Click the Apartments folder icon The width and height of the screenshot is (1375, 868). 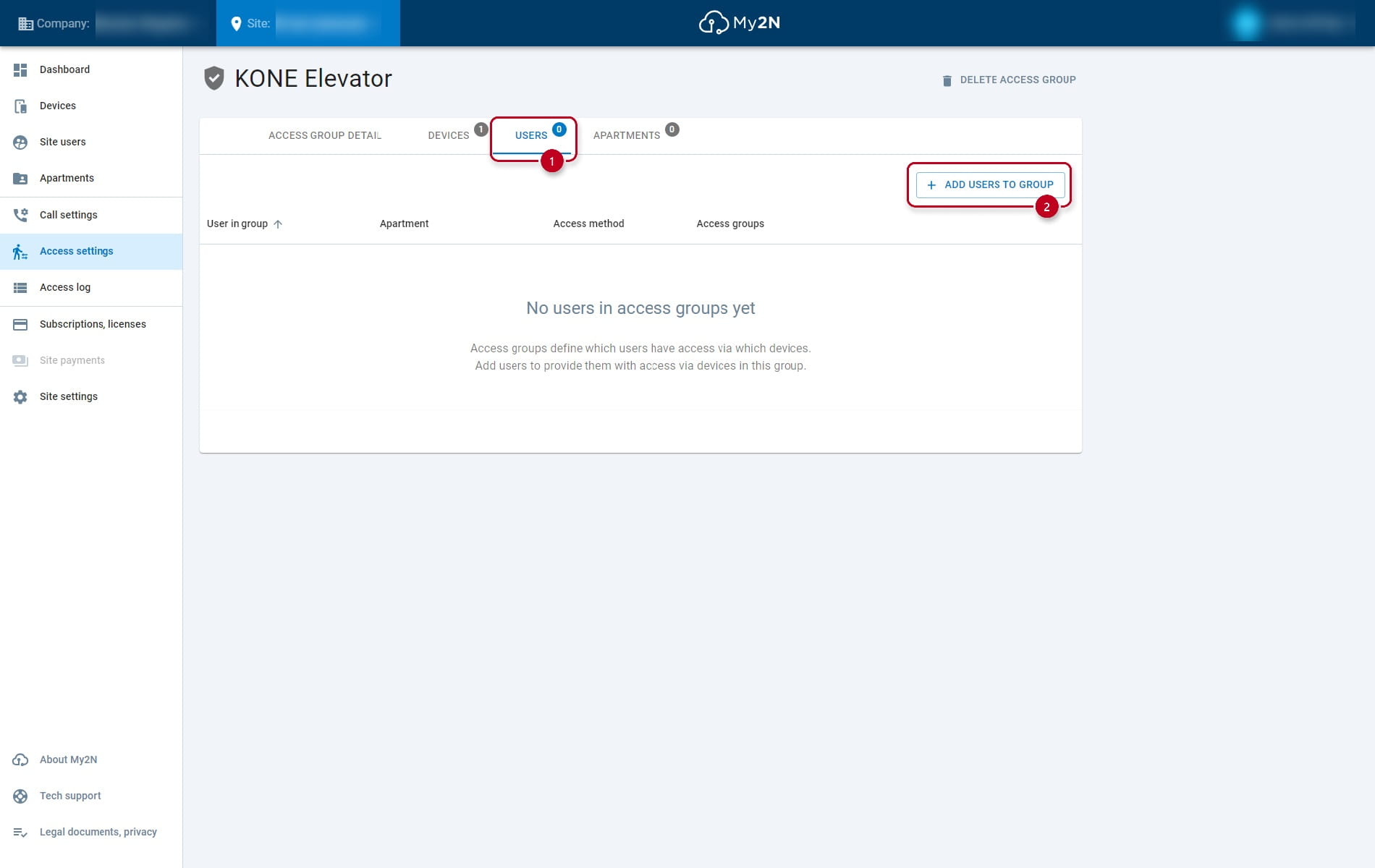20,178
